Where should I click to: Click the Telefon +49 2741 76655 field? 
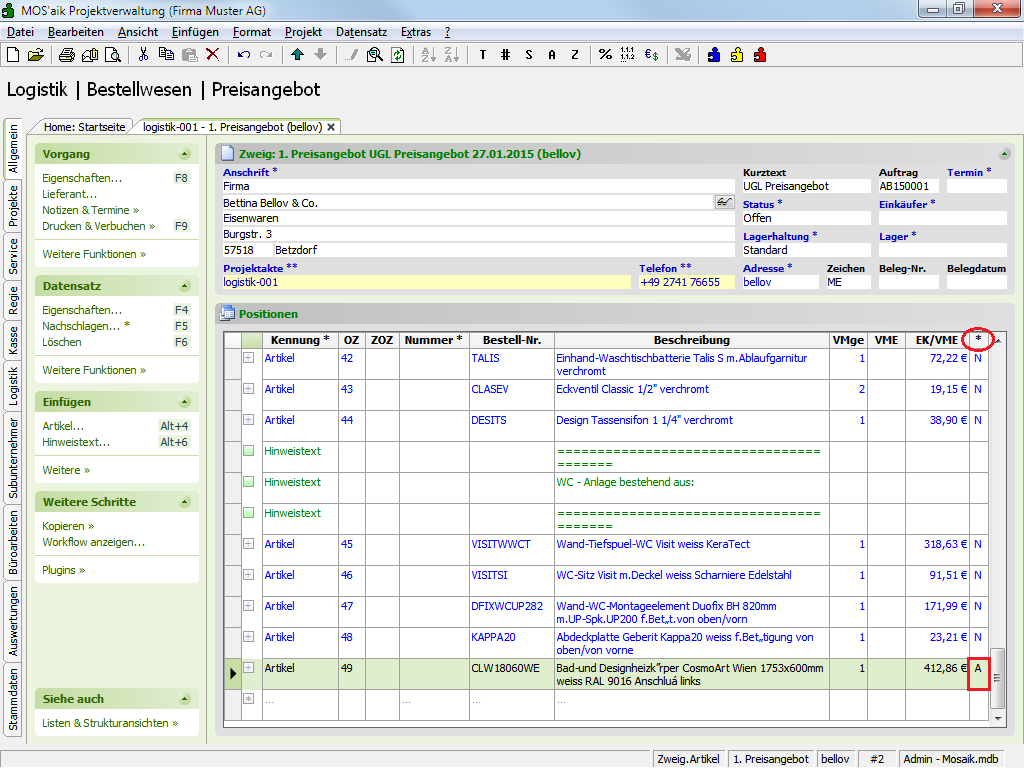click(x=686, y=282)
